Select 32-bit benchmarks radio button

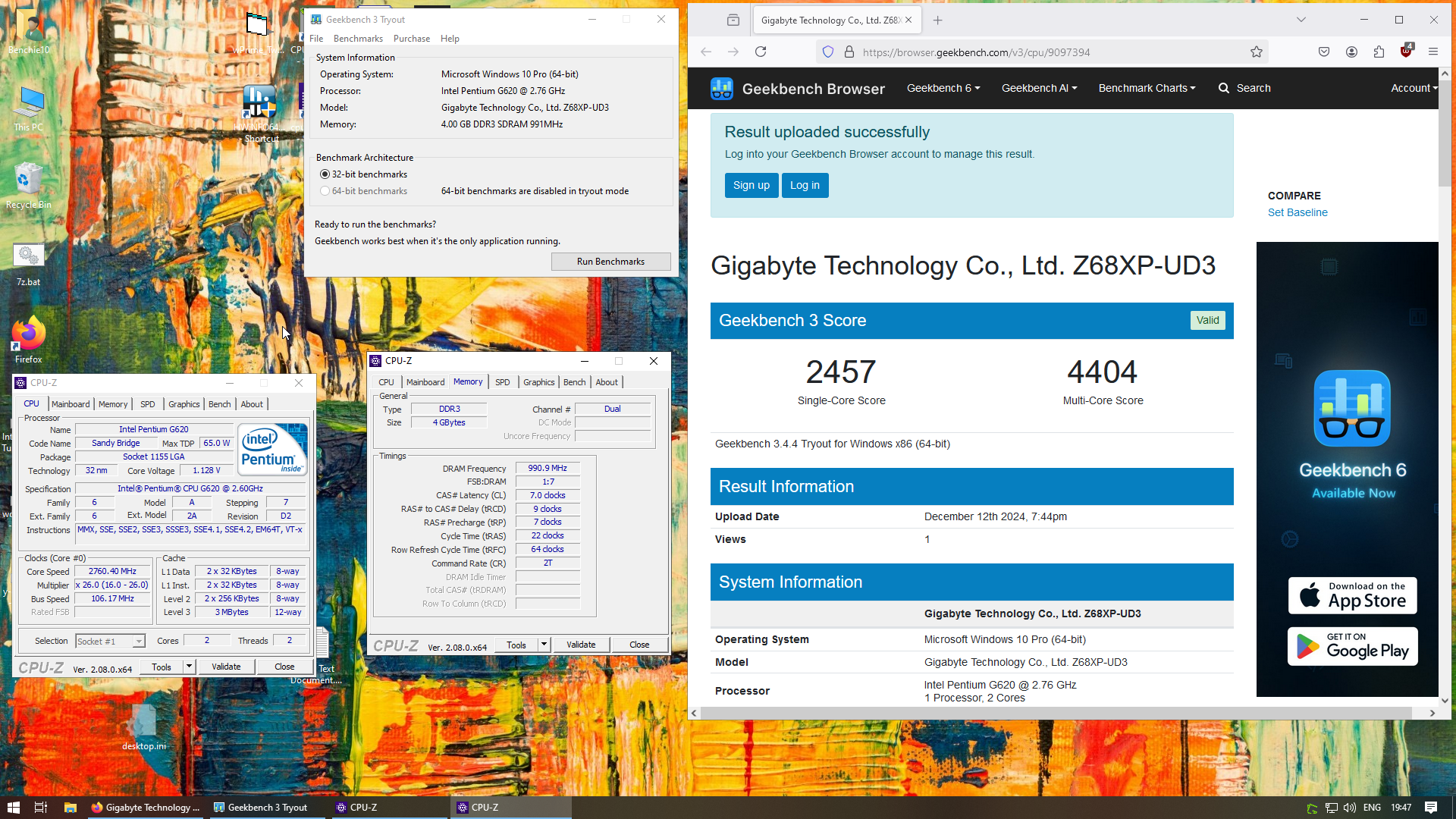[325, 174]
